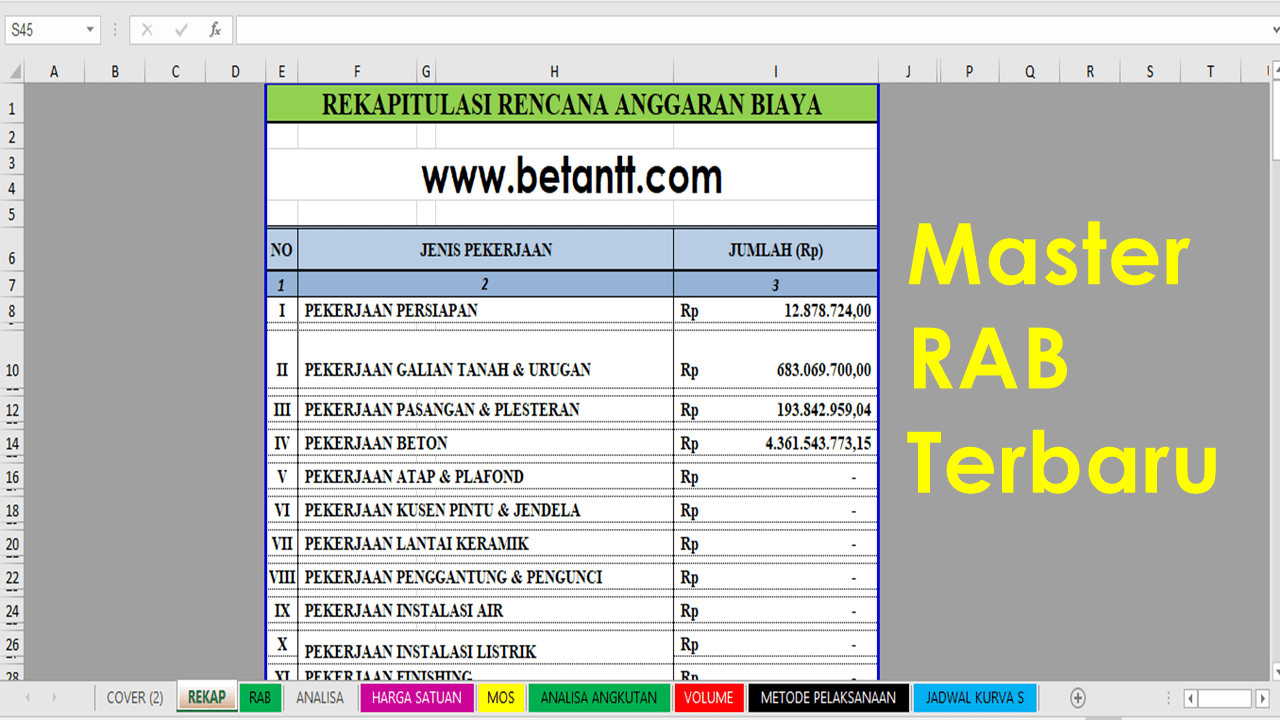Click the NO header cell
The image size is (1280, 720).
click(281, 250)
